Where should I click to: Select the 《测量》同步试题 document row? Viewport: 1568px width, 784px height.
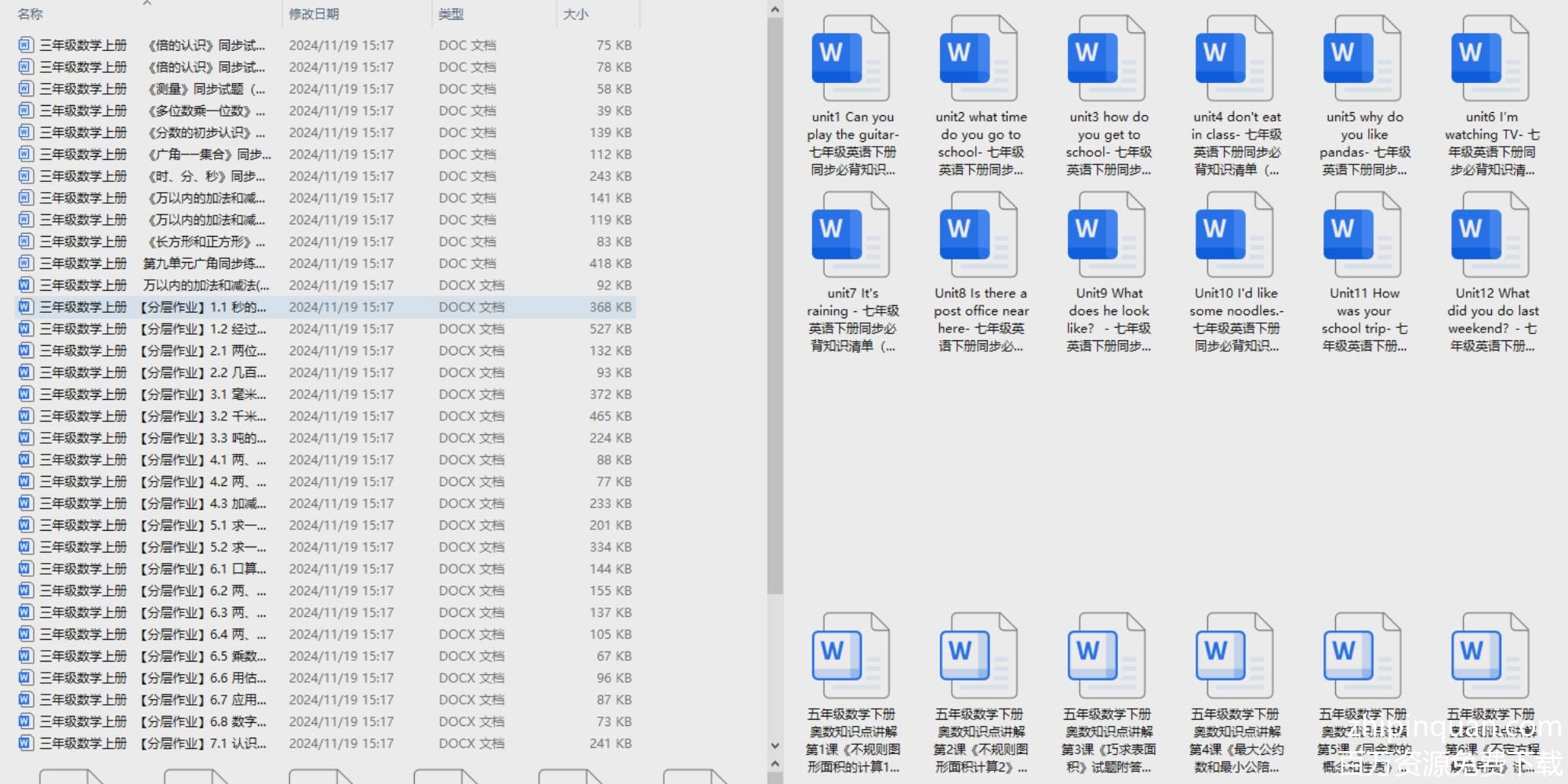pos(204,89)
